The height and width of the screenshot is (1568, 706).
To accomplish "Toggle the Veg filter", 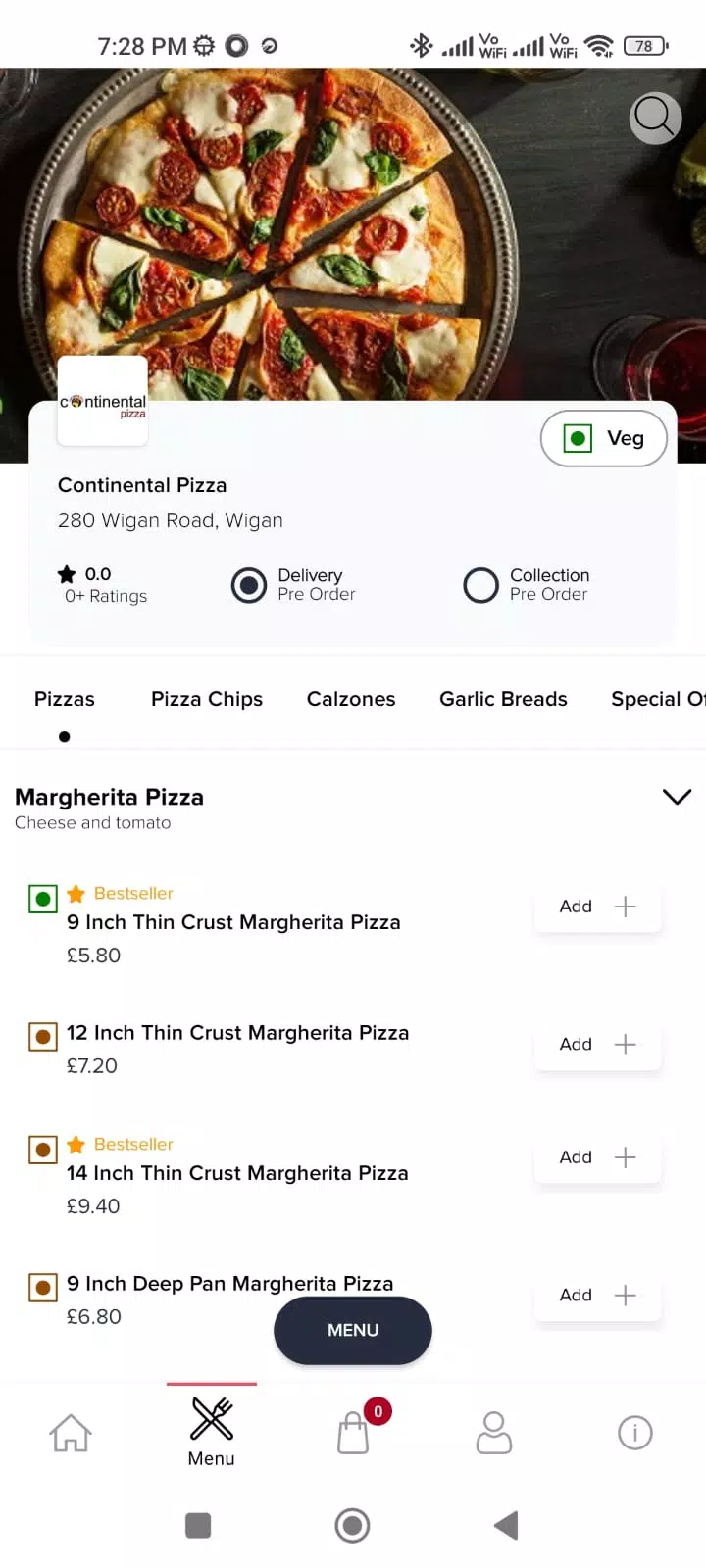I will coord(604,438).
